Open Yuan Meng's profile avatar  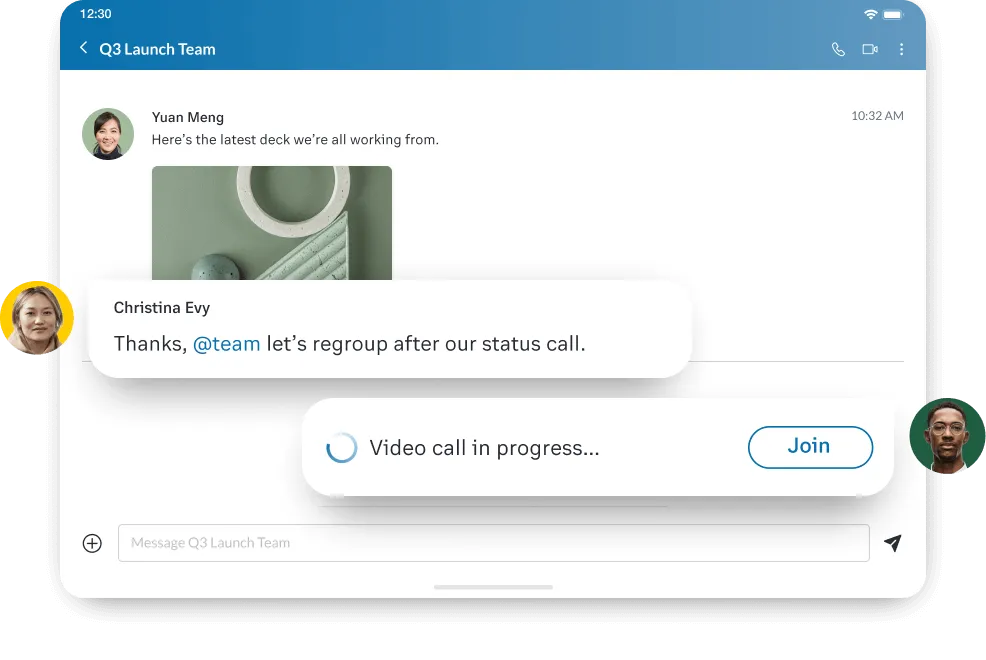[x=108, y=134]
